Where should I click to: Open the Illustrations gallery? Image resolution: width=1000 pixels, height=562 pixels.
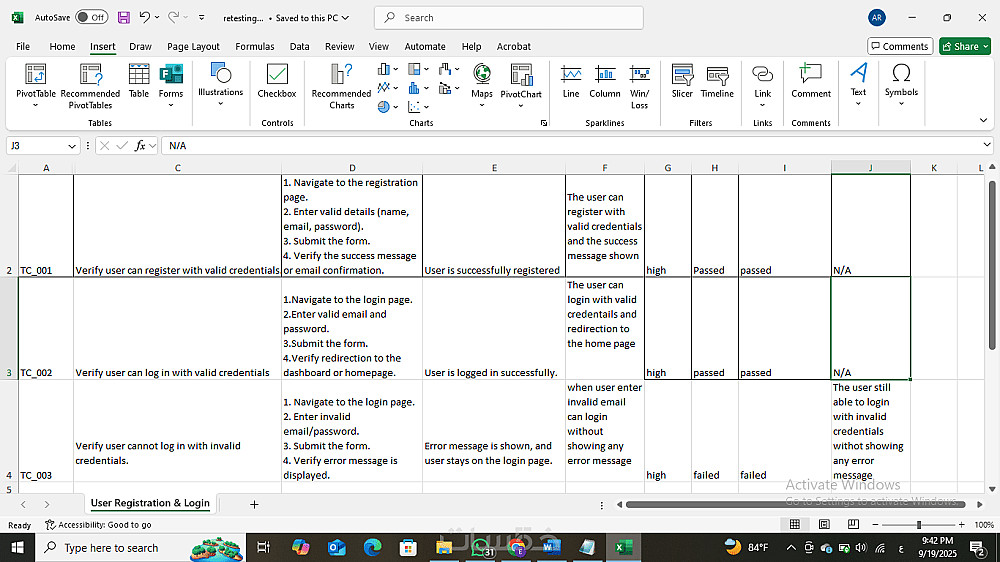(x=221, y=84)
